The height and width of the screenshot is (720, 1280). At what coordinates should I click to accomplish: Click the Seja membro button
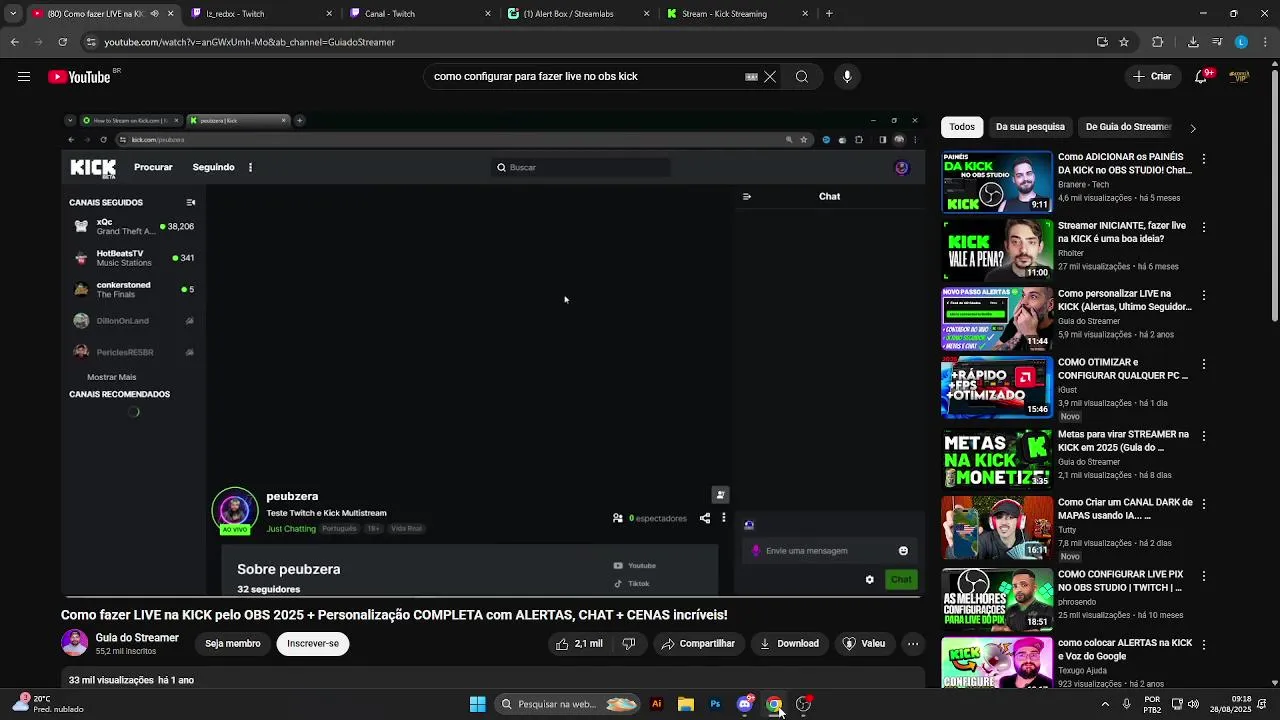click(x=233, y=644)
